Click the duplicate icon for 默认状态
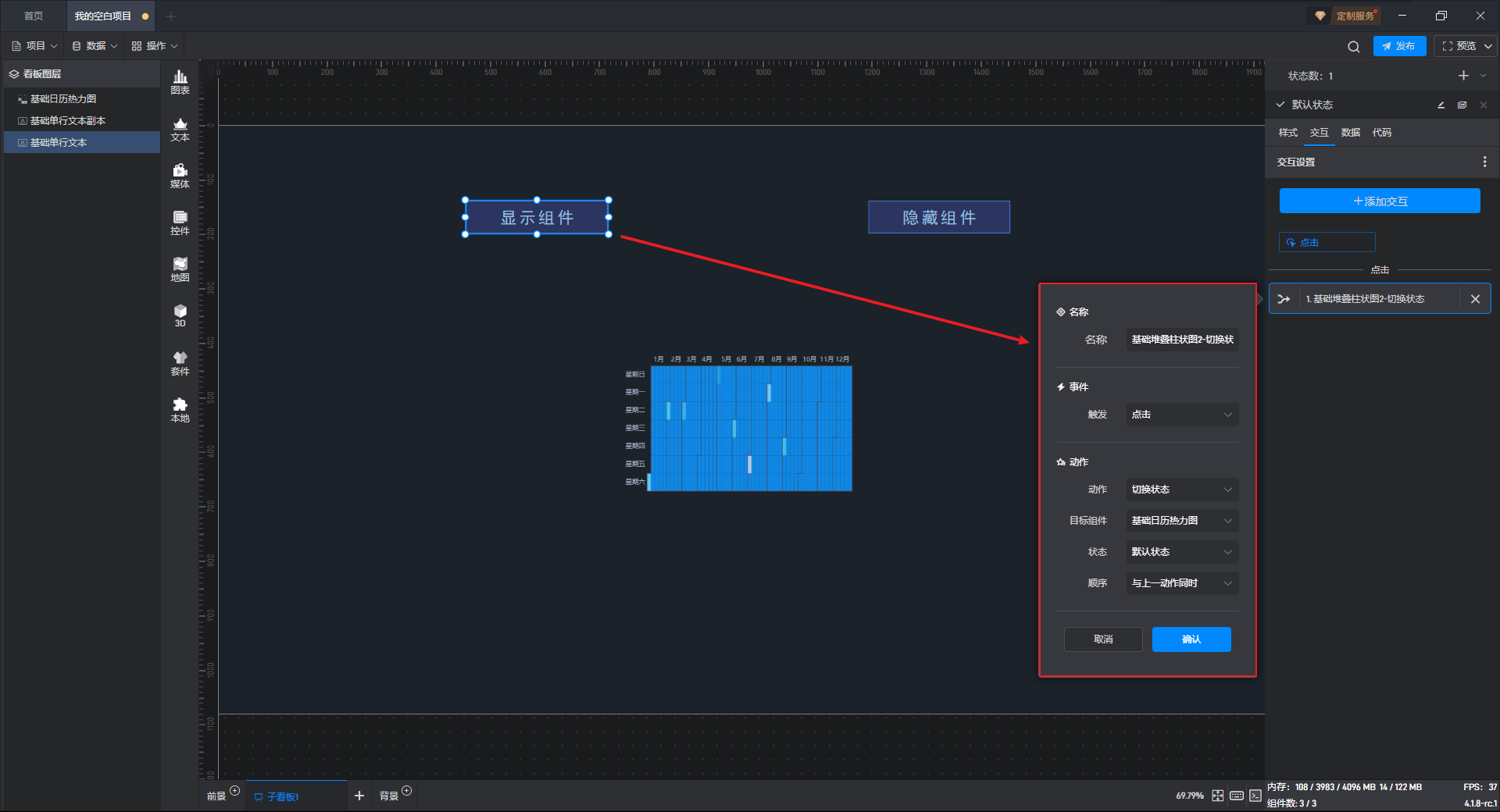Viewport: 1500px width, 812px height. (x=1462, y=105)
